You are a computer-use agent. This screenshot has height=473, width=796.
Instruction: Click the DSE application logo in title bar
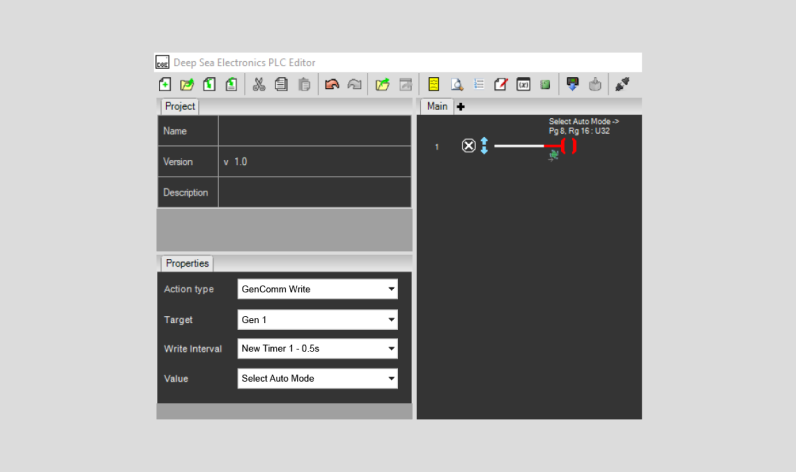coord(162,62)
